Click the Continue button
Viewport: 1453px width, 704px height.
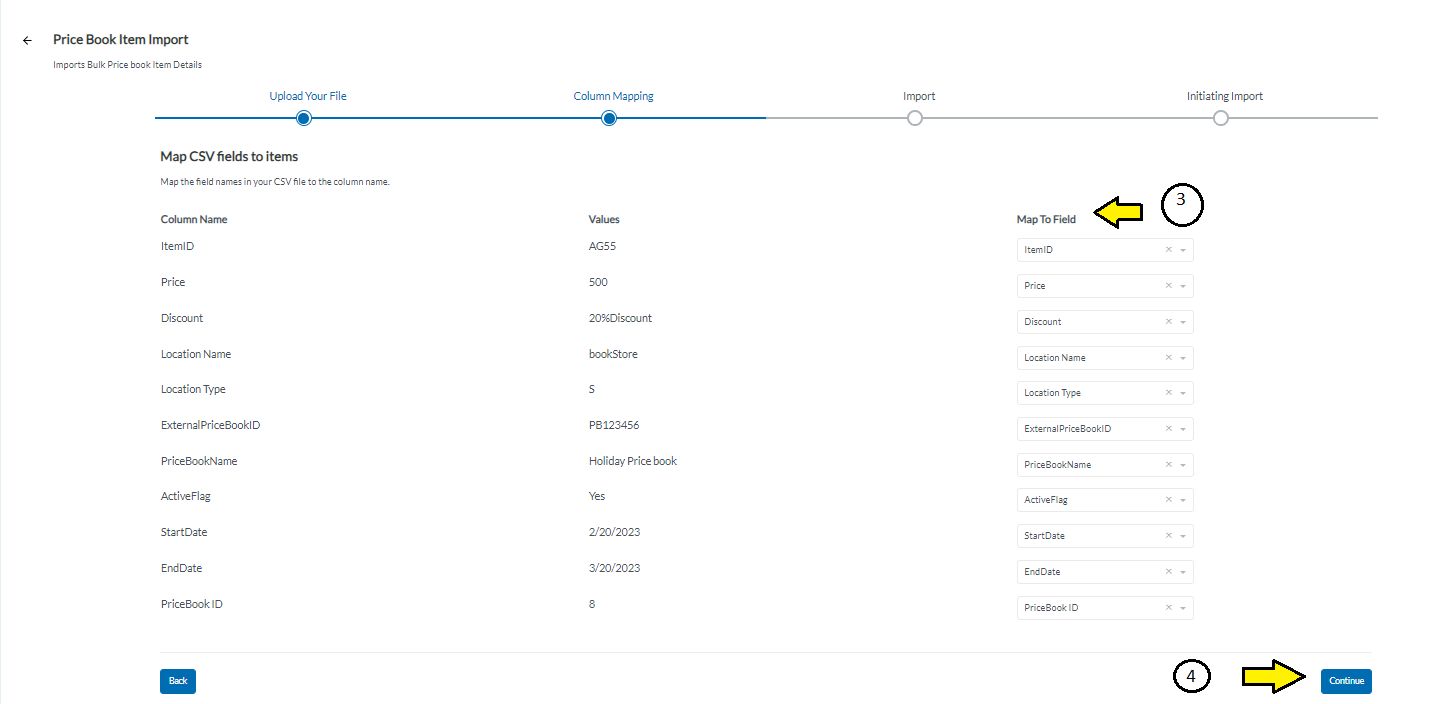click(1346, 681)
